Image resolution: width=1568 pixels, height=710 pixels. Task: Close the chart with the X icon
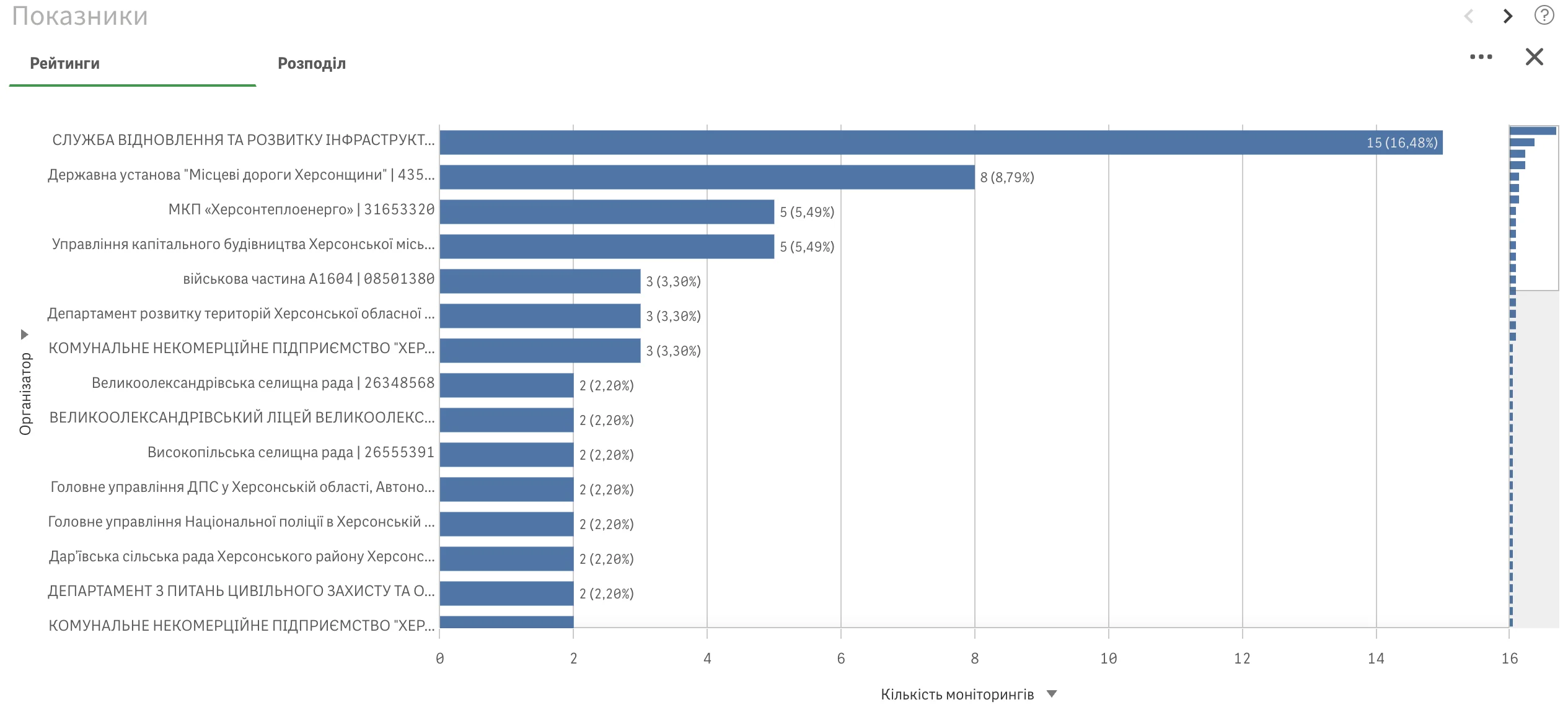(1534, 57)
